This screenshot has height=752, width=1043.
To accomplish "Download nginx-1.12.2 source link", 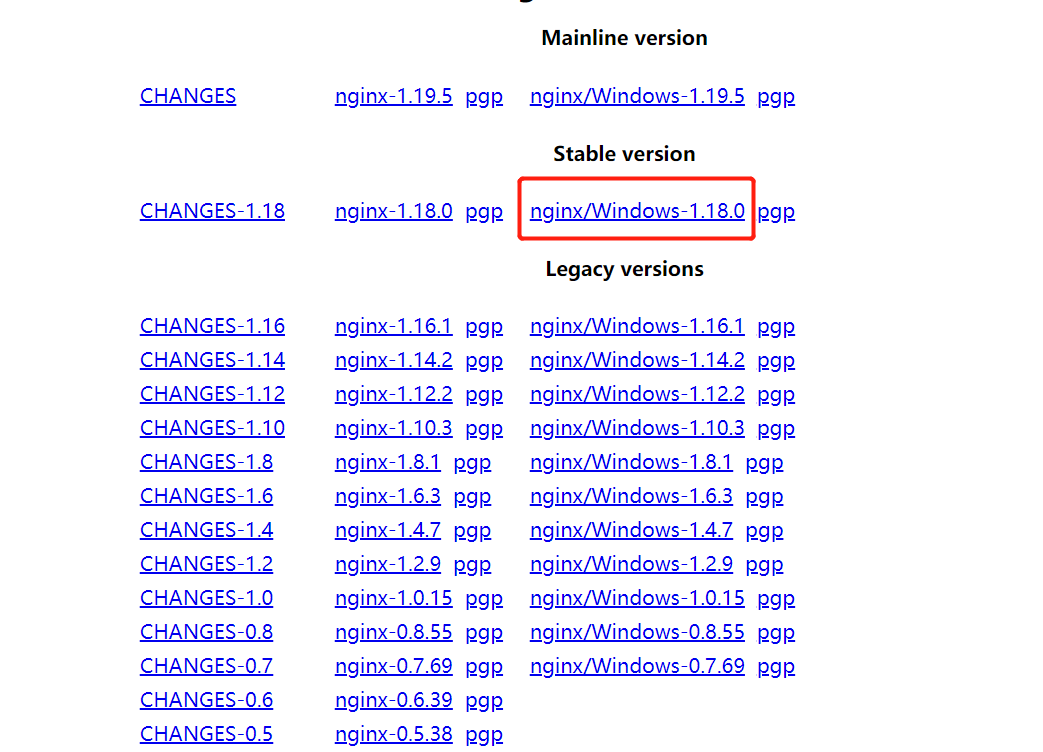I will click(394, 394).
